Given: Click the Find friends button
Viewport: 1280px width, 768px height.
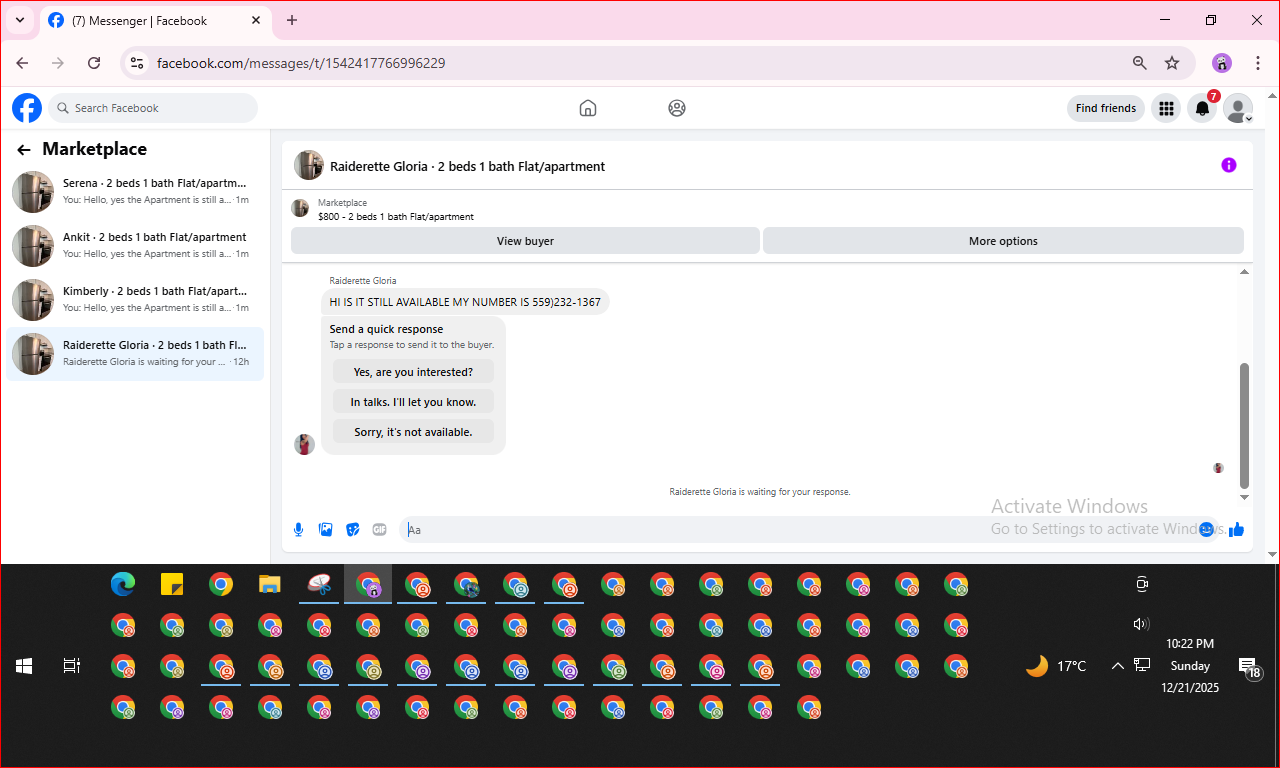Looking at the screenshot, I should [1106, 108].
